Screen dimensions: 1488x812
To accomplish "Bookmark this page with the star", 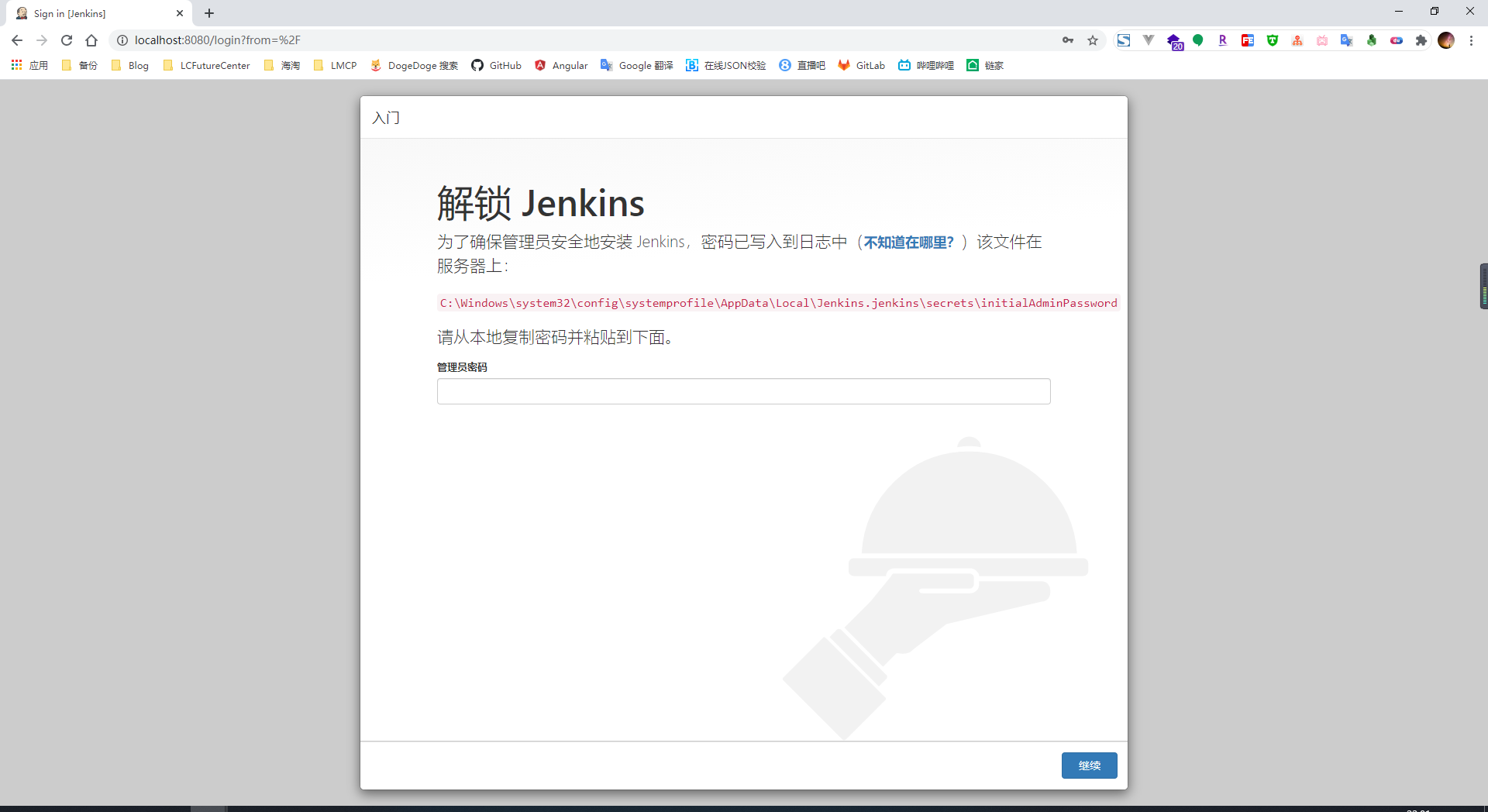I will pyautogui.click(x=1093, y=40).
